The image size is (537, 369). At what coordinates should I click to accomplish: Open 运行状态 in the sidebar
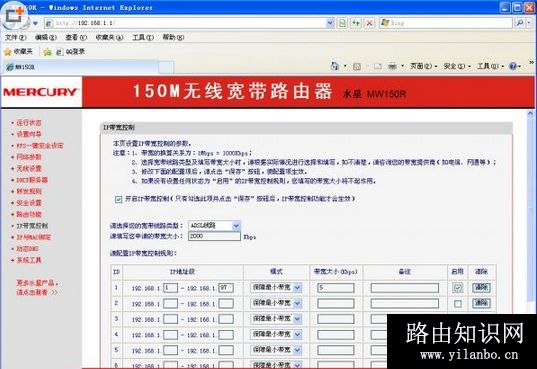[x=29, y=123]
